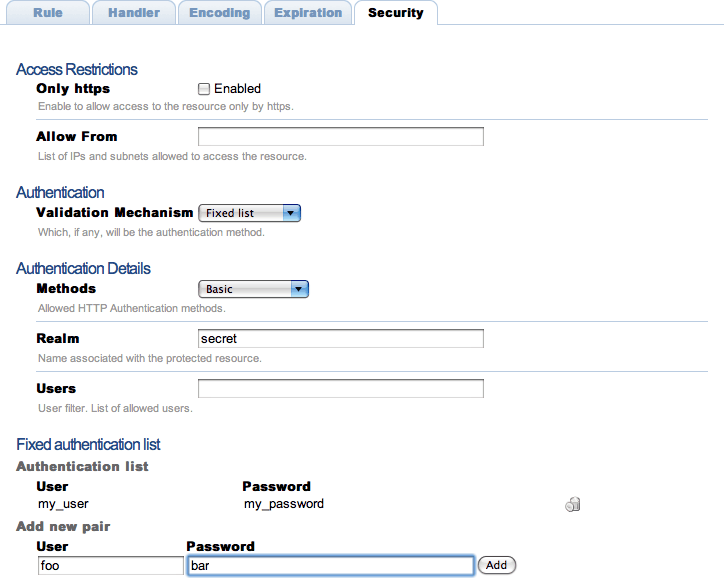724x578 pixels.
Task: Switch to the Rule tab
Action: point(48,13)
